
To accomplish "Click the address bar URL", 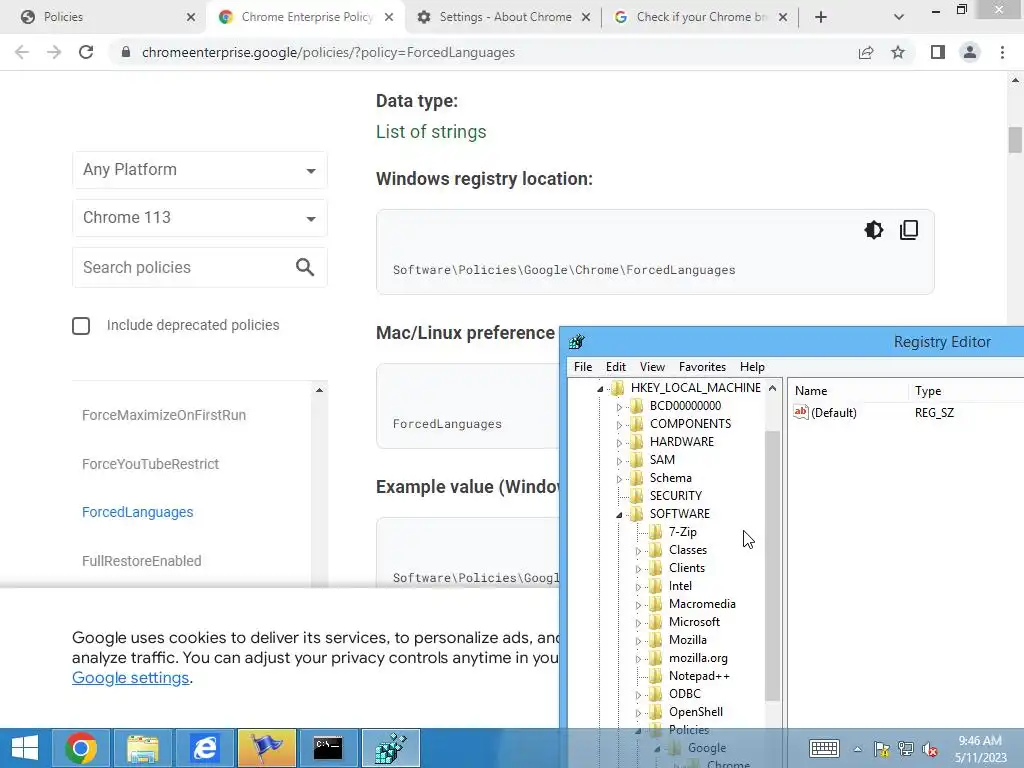I will 328,52.
